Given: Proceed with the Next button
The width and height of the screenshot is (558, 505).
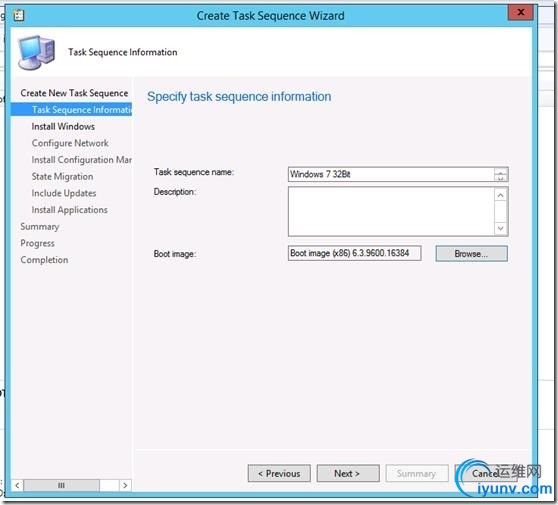Looking at the screenshot, I should point(348,473).
